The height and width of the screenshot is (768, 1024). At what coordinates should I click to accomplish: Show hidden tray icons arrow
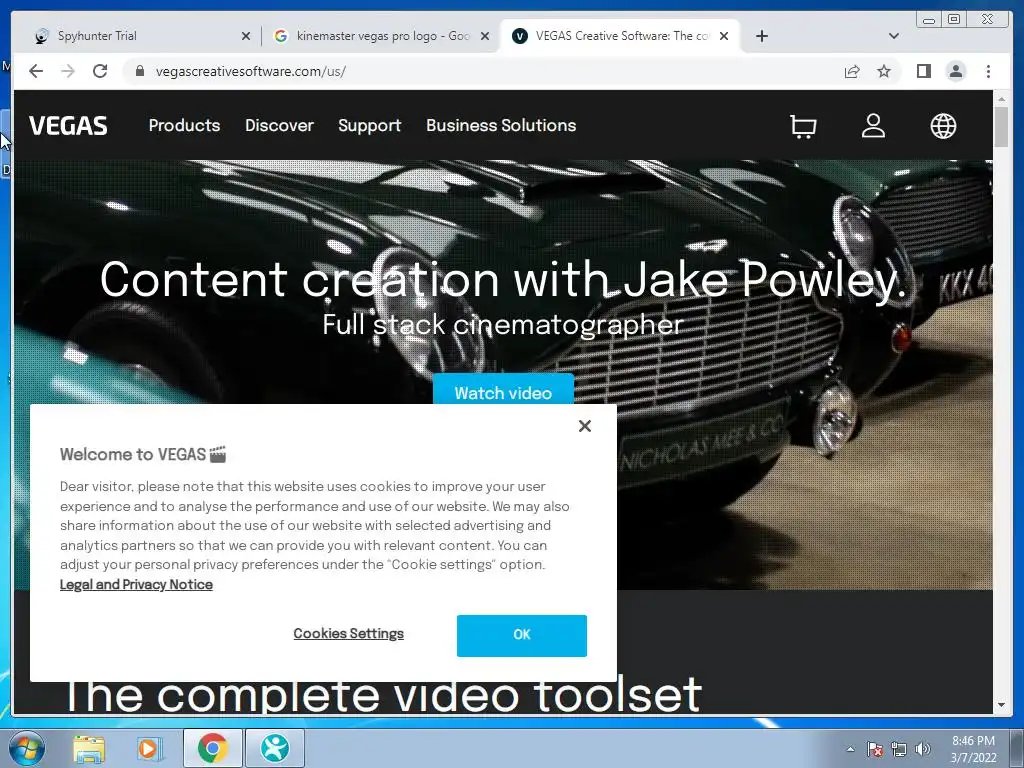pos(850,749)
